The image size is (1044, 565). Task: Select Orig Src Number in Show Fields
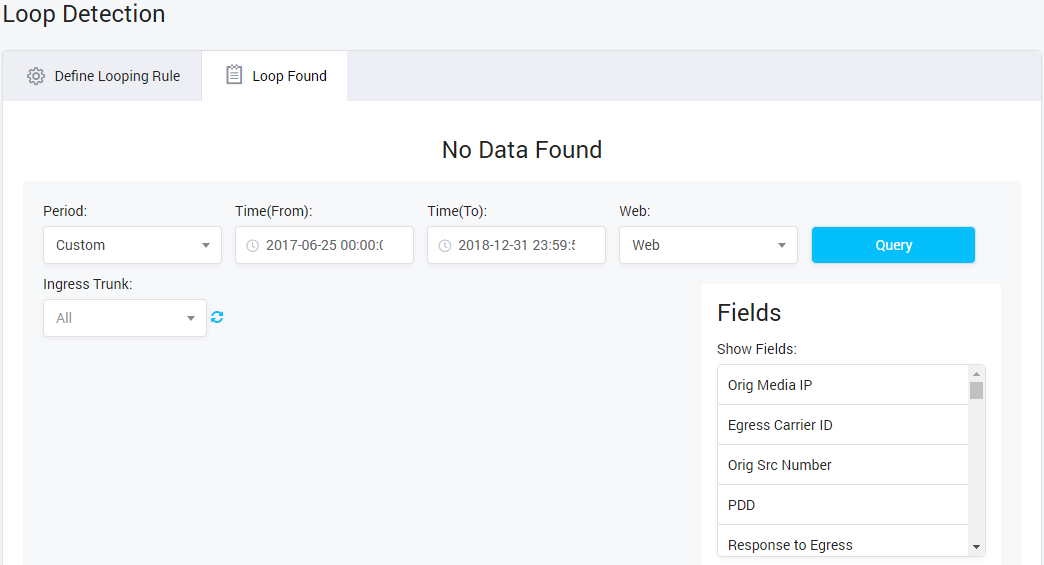[x=842, y=465]
